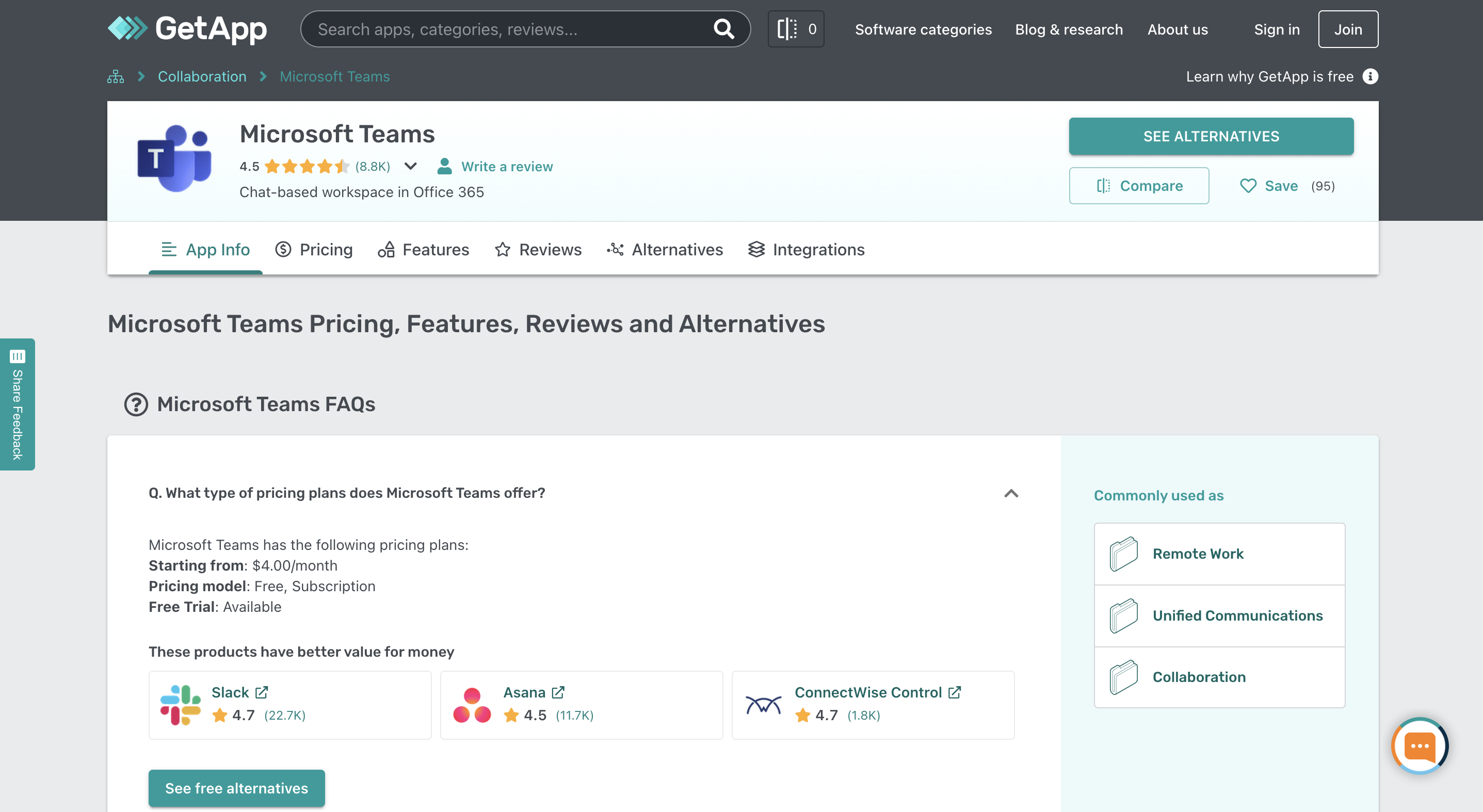Click the See free alternatives button
The width and height of the screenshot is (1483, 812).
coord(237,788)
